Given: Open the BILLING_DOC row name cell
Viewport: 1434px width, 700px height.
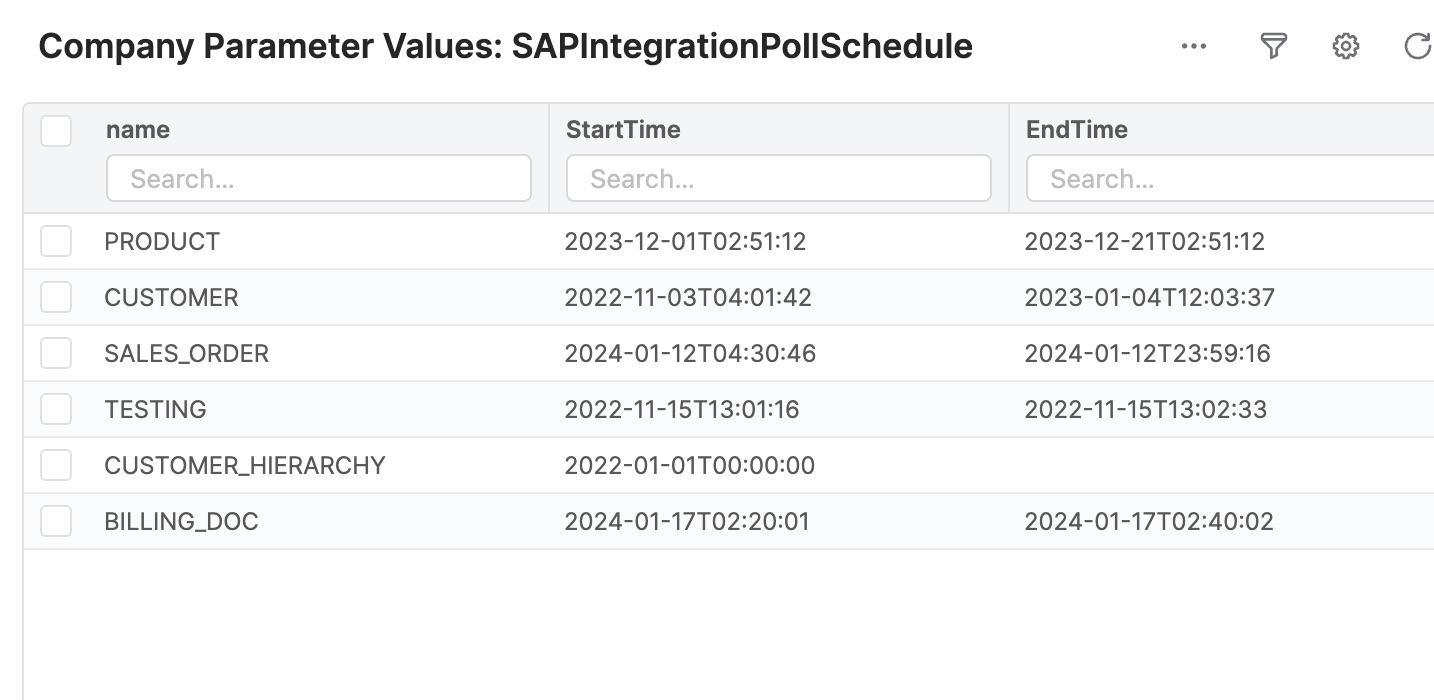Looking at the screenshot, I should pos(181,521).
